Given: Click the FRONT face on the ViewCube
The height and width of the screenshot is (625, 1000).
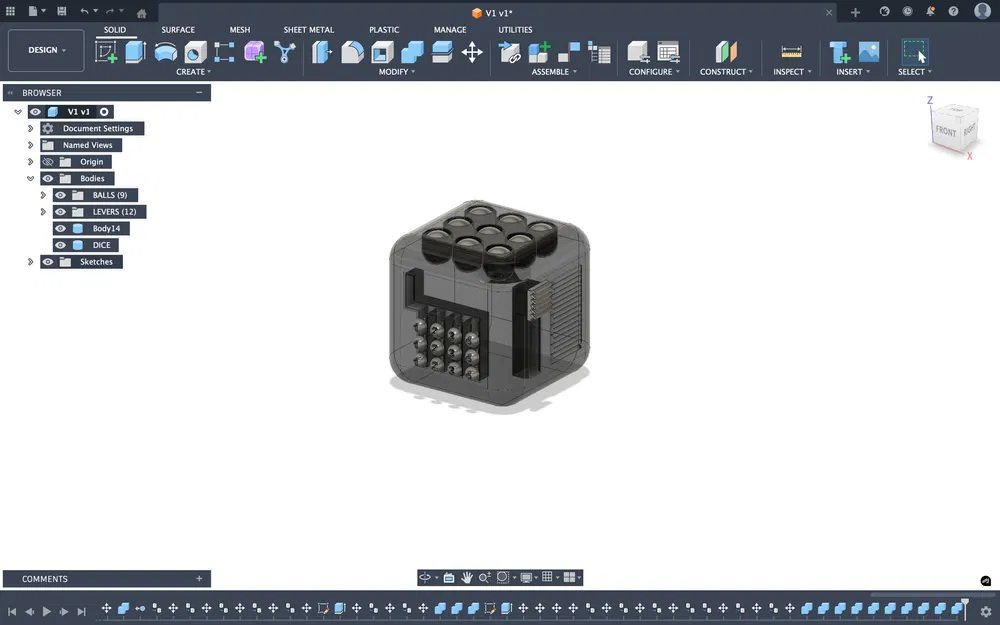Looking at the screenshot, I should click(x=946, y=130).
